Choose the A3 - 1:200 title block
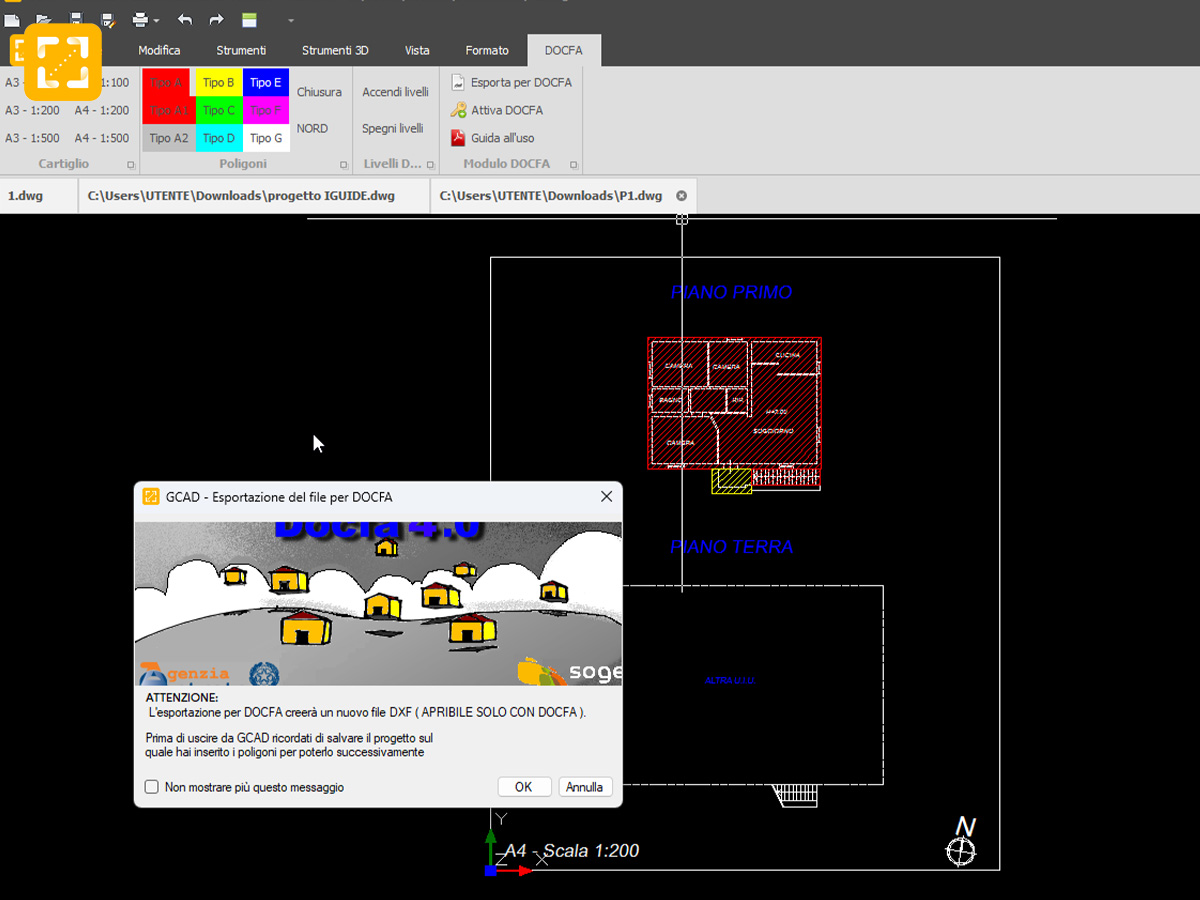 click(32, 111)
